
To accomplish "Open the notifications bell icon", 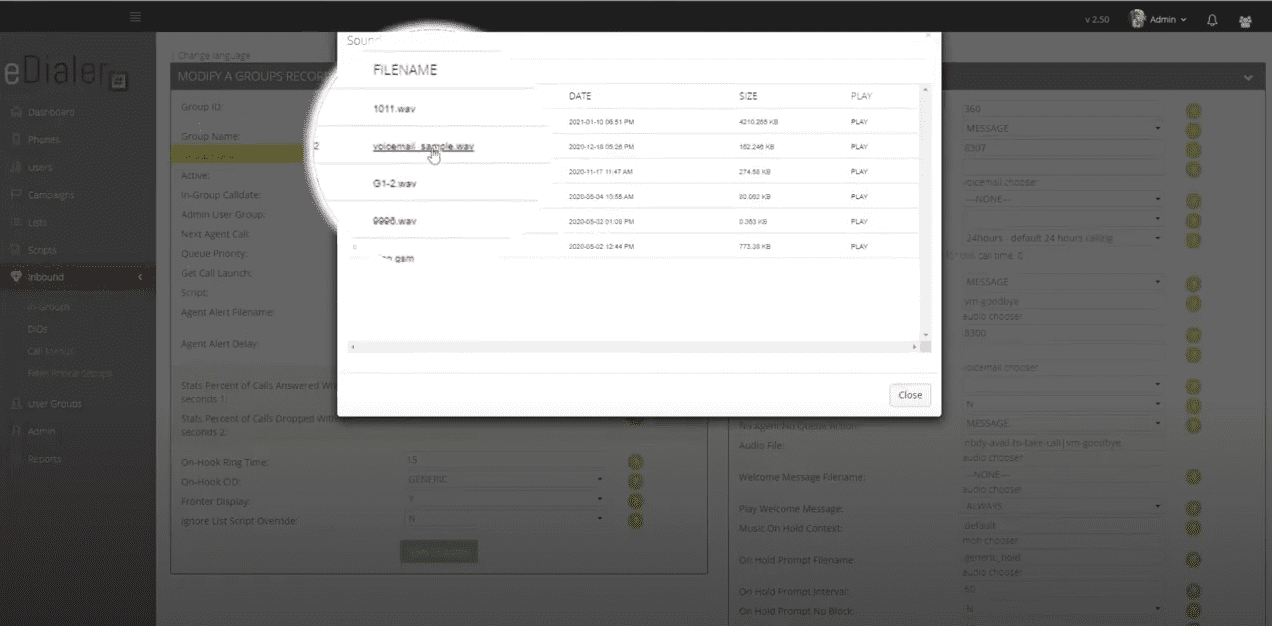I will tap(1212, 20).
